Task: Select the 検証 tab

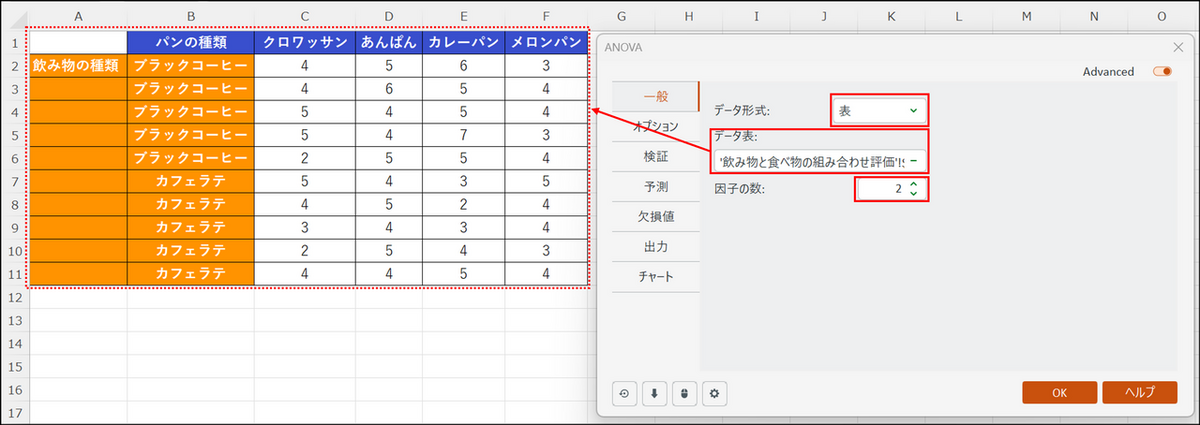Action: pos(655,157)
